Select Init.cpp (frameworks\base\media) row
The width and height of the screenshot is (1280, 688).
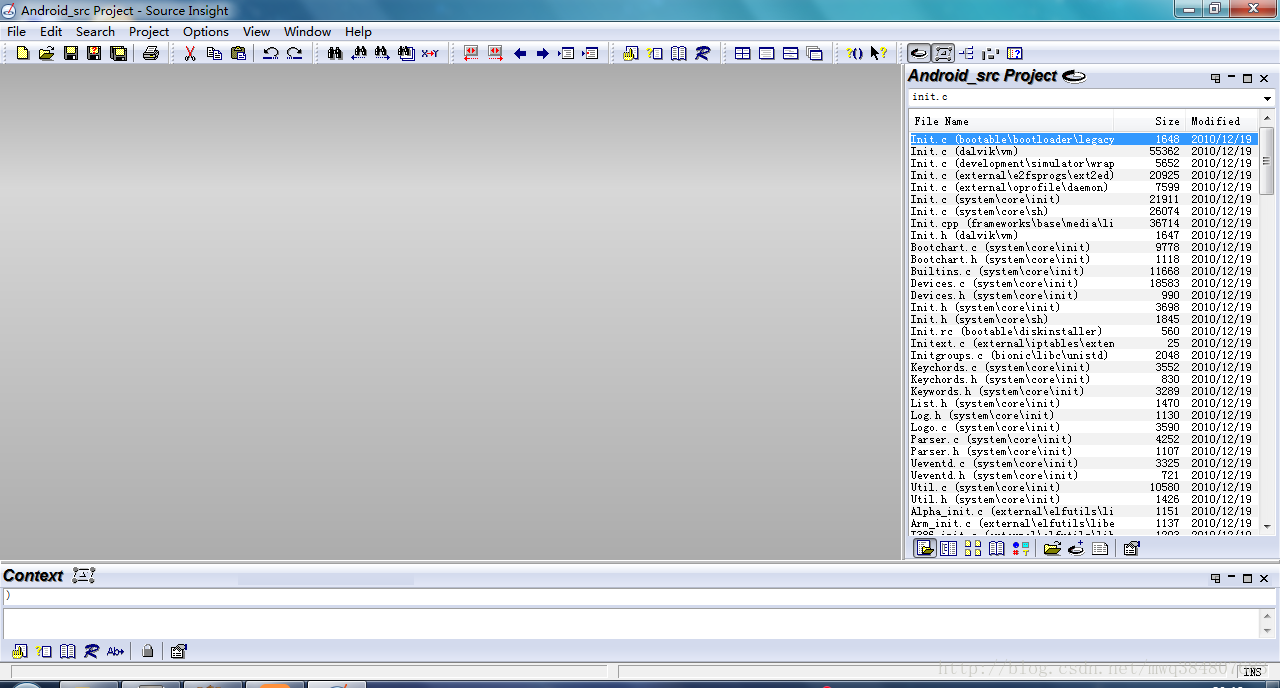click(1082, 223)
